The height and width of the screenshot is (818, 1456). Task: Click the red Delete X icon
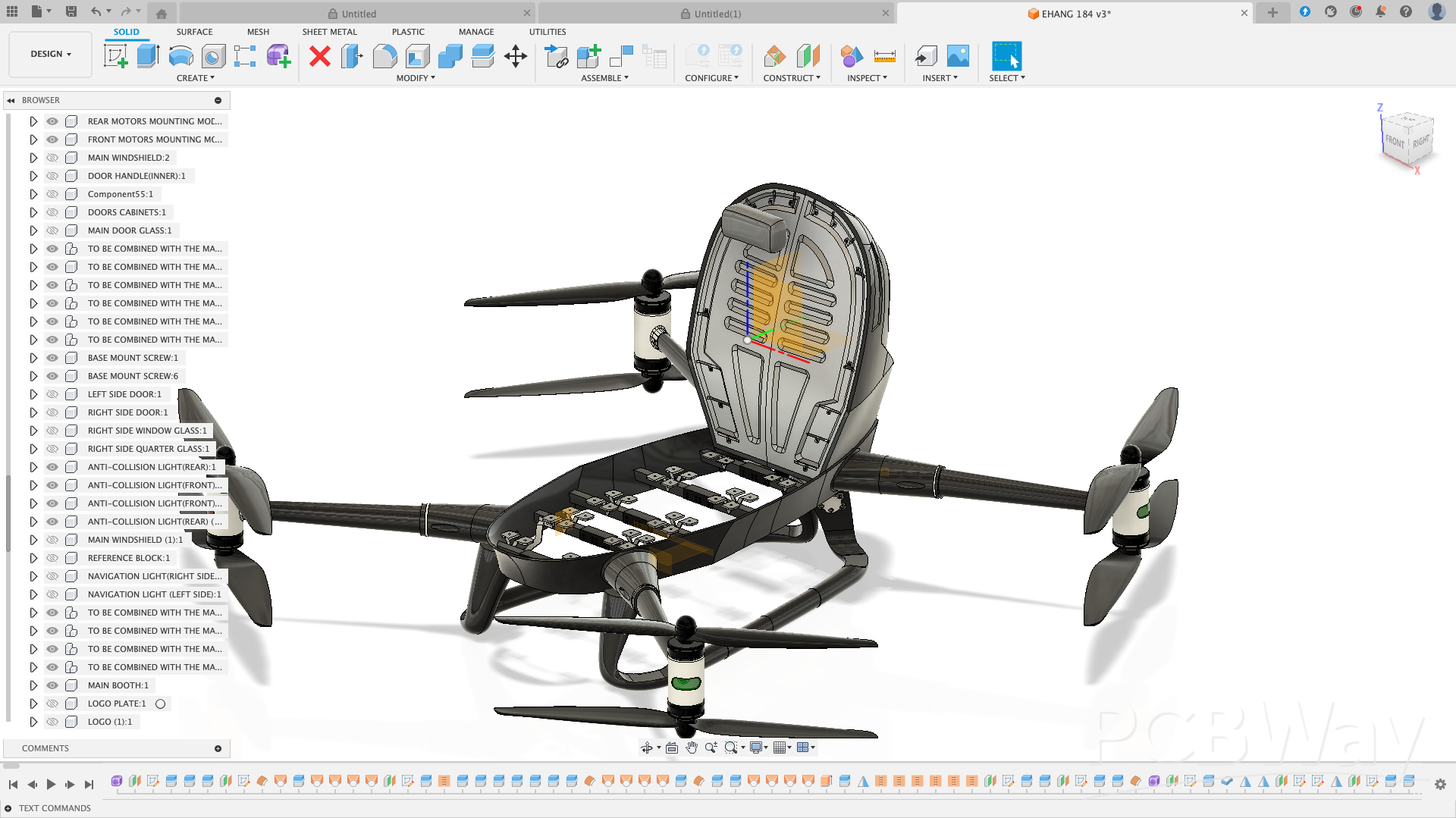[320, 56]
